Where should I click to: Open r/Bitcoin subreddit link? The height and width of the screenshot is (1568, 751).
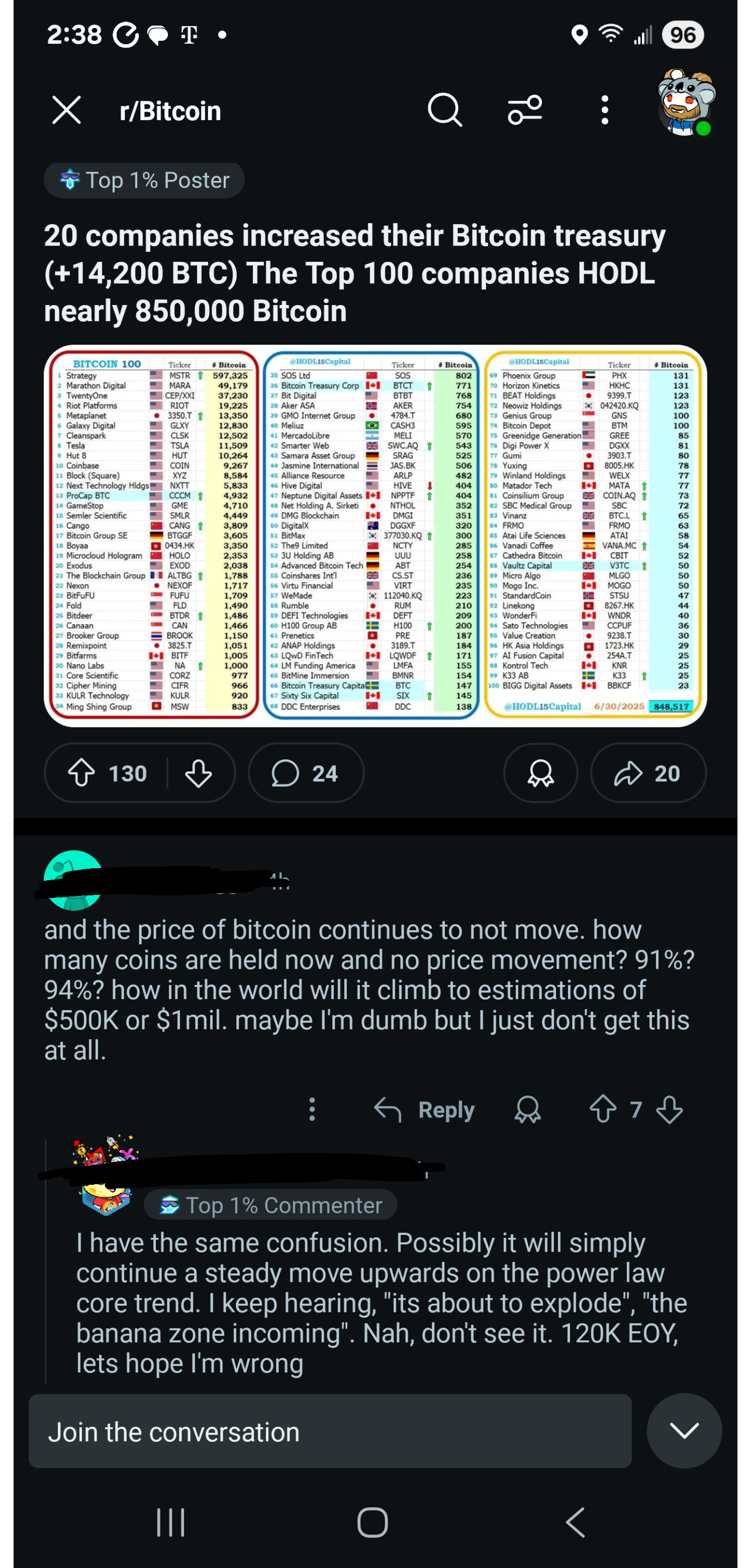pyautogui.click(x=171, y=111)
